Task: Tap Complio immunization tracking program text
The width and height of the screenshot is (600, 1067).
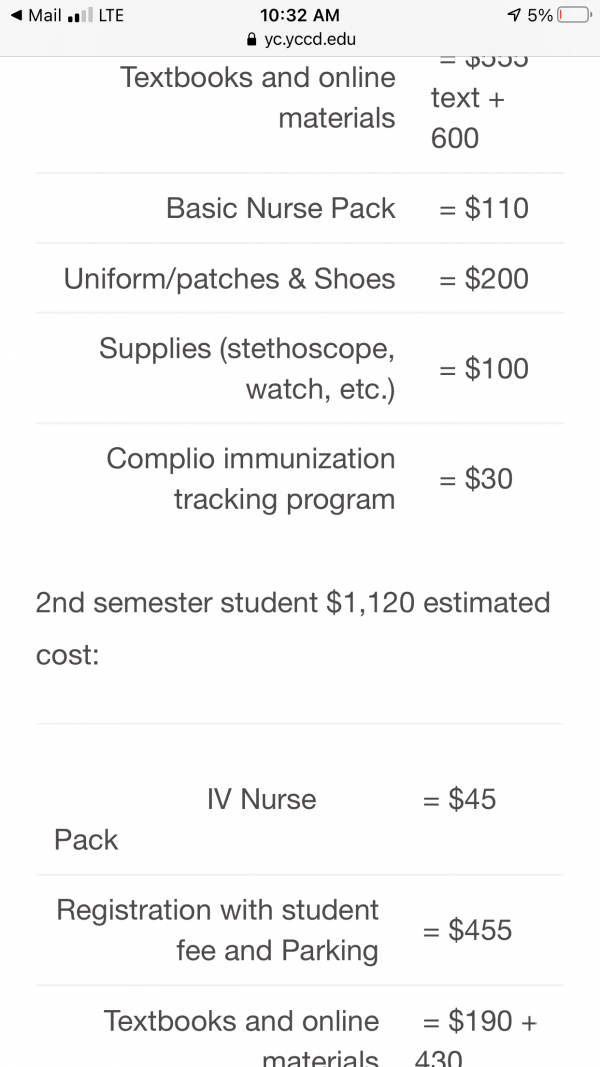Action: pyautogui.click(x=250, y=479)
